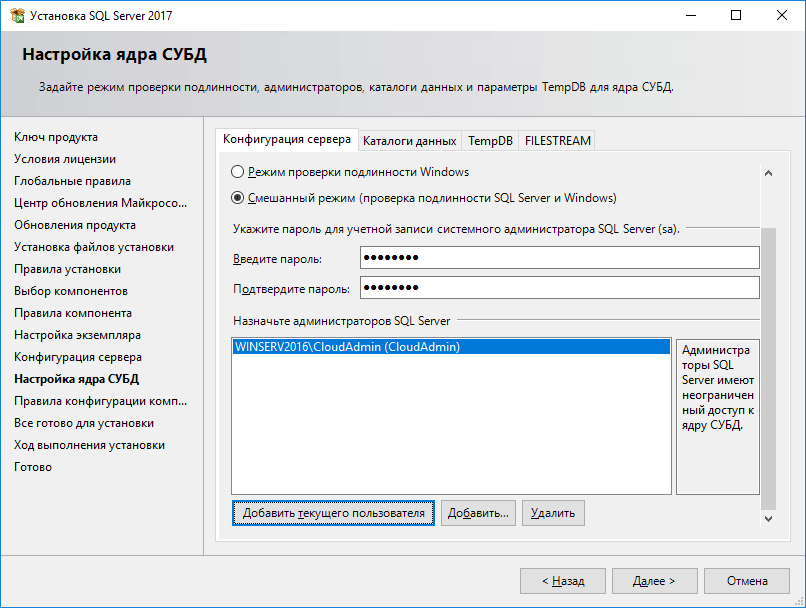Switch to the TempDB tab

click(x=490, y=141)
